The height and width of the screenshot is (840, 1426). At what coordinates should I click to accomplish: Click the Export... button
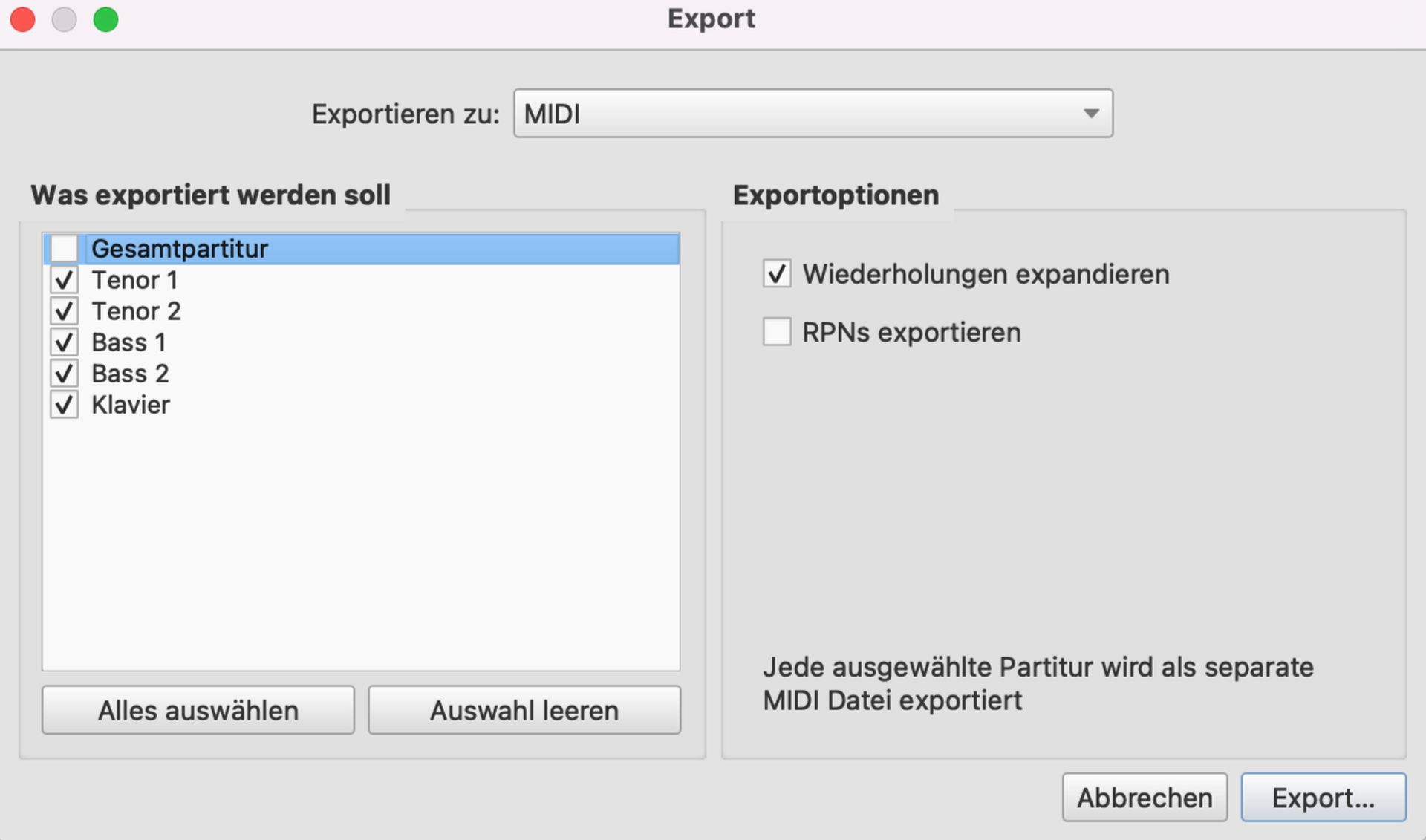coord(1324,798)
